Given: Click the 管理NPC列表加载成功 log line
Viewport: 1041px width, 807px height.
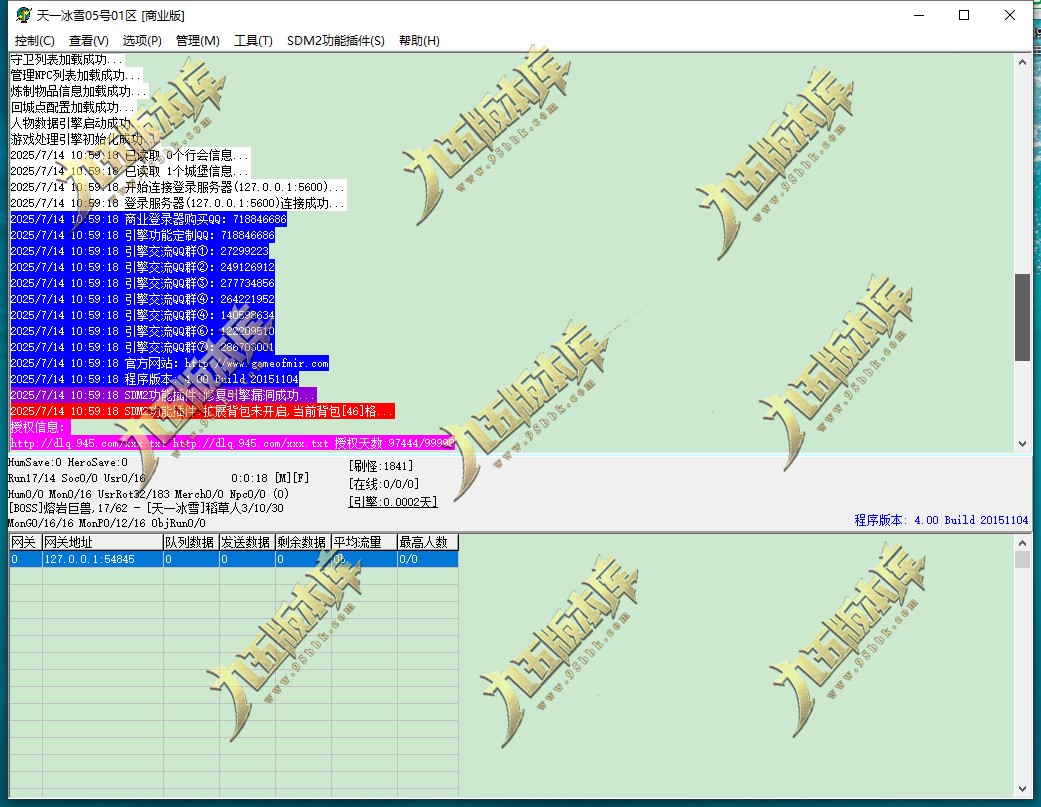Looking at the screenshot, I should point(76,76).
